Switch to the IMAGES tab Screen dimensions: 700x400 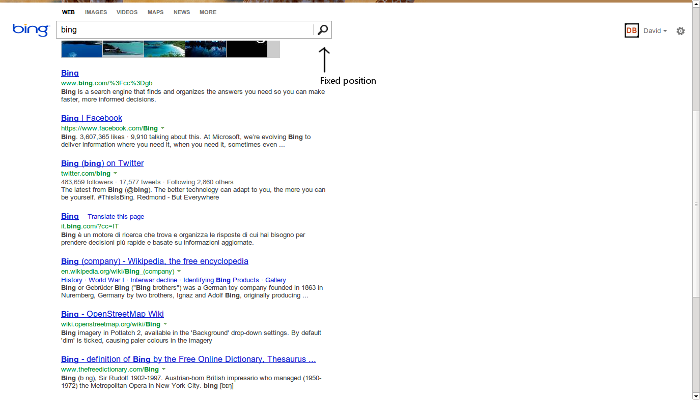96,12
